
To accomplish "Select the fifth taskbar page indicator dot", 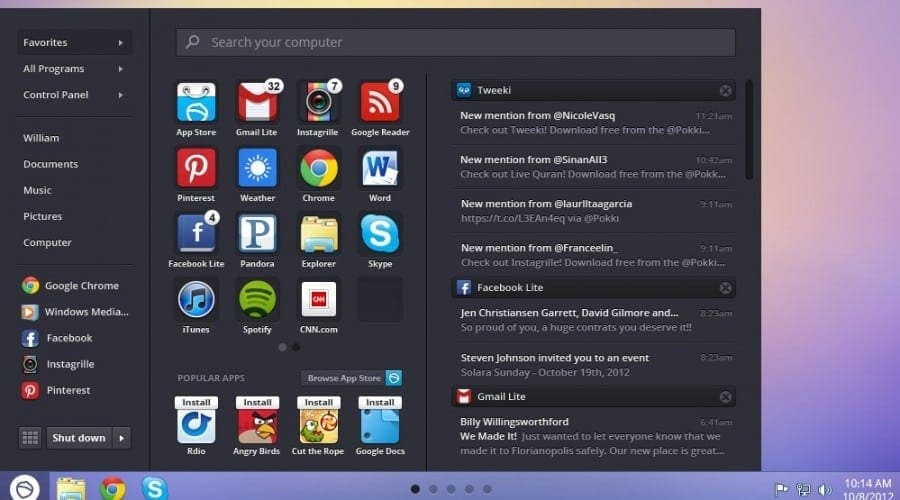I will click(487, 489).
